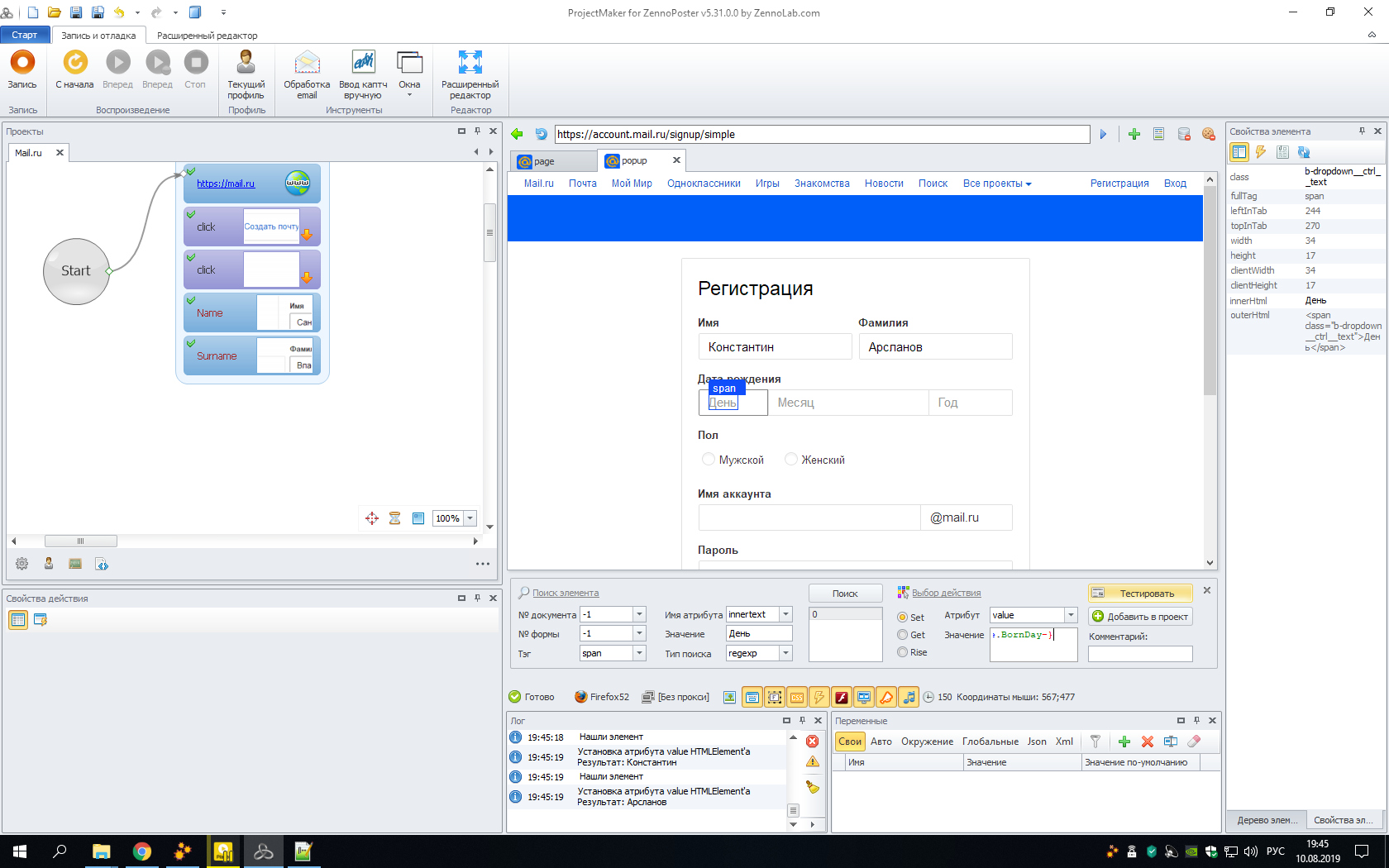Open the № документа dropdown

tap(639, 614)
